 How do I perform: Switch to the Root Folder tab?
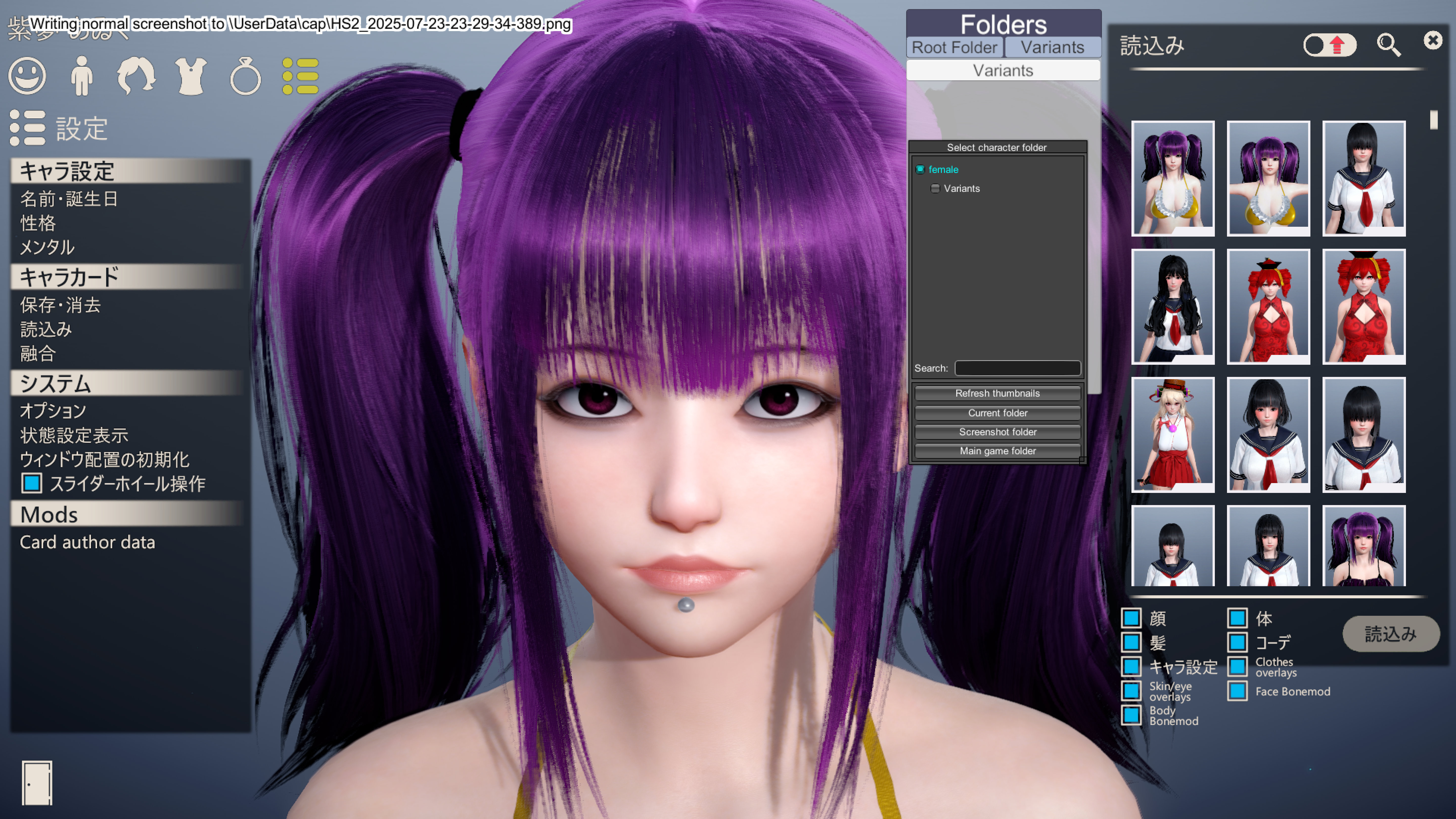[955, 48]
